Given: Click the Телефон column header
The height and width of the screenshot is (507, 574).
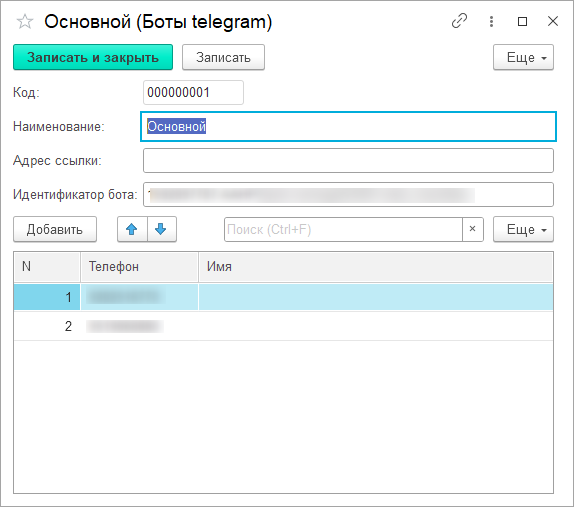Looking at the screenshot, I should (139, 266).
